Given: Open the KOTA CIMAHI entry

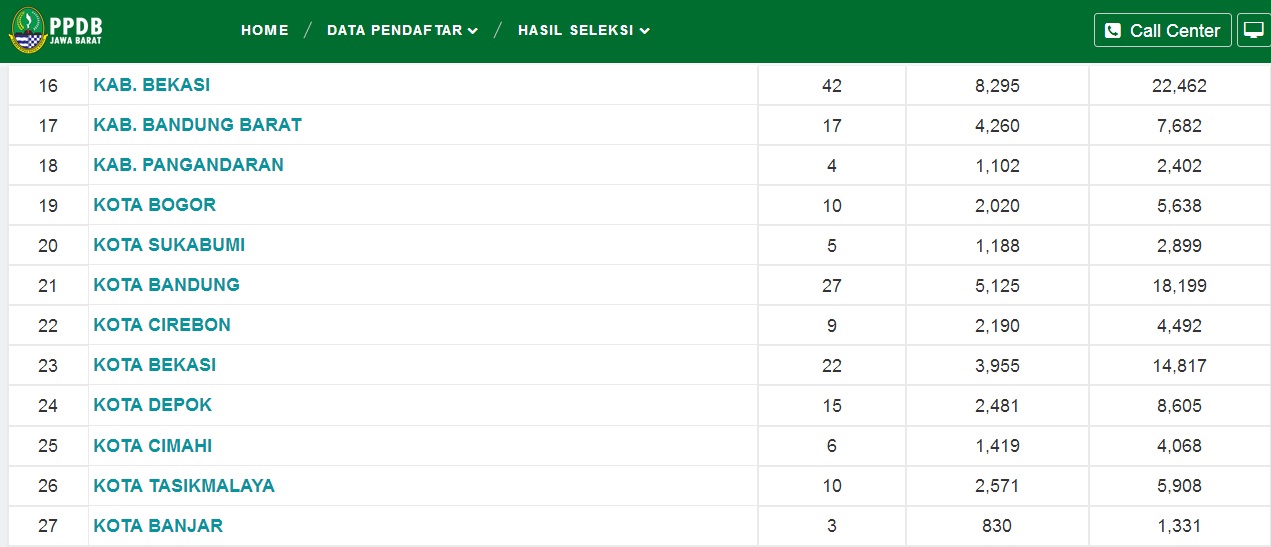Looking at the screenshot, I should point(152,445).
